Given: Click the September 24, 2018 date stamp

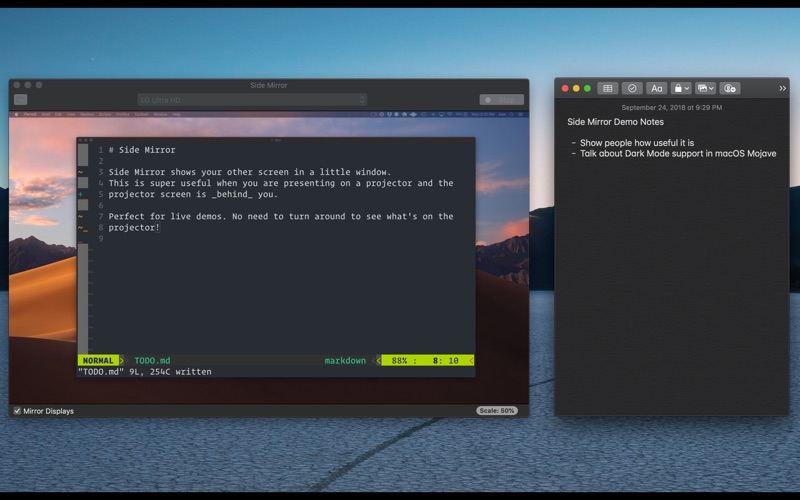Looking at the screenshot, I should [x=671, y=108].
